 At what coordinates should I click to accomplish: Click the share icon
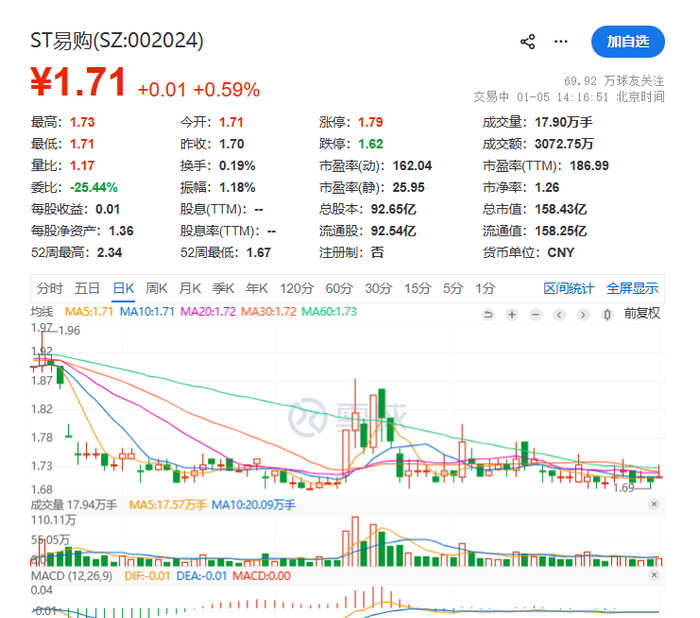point(528,42)
